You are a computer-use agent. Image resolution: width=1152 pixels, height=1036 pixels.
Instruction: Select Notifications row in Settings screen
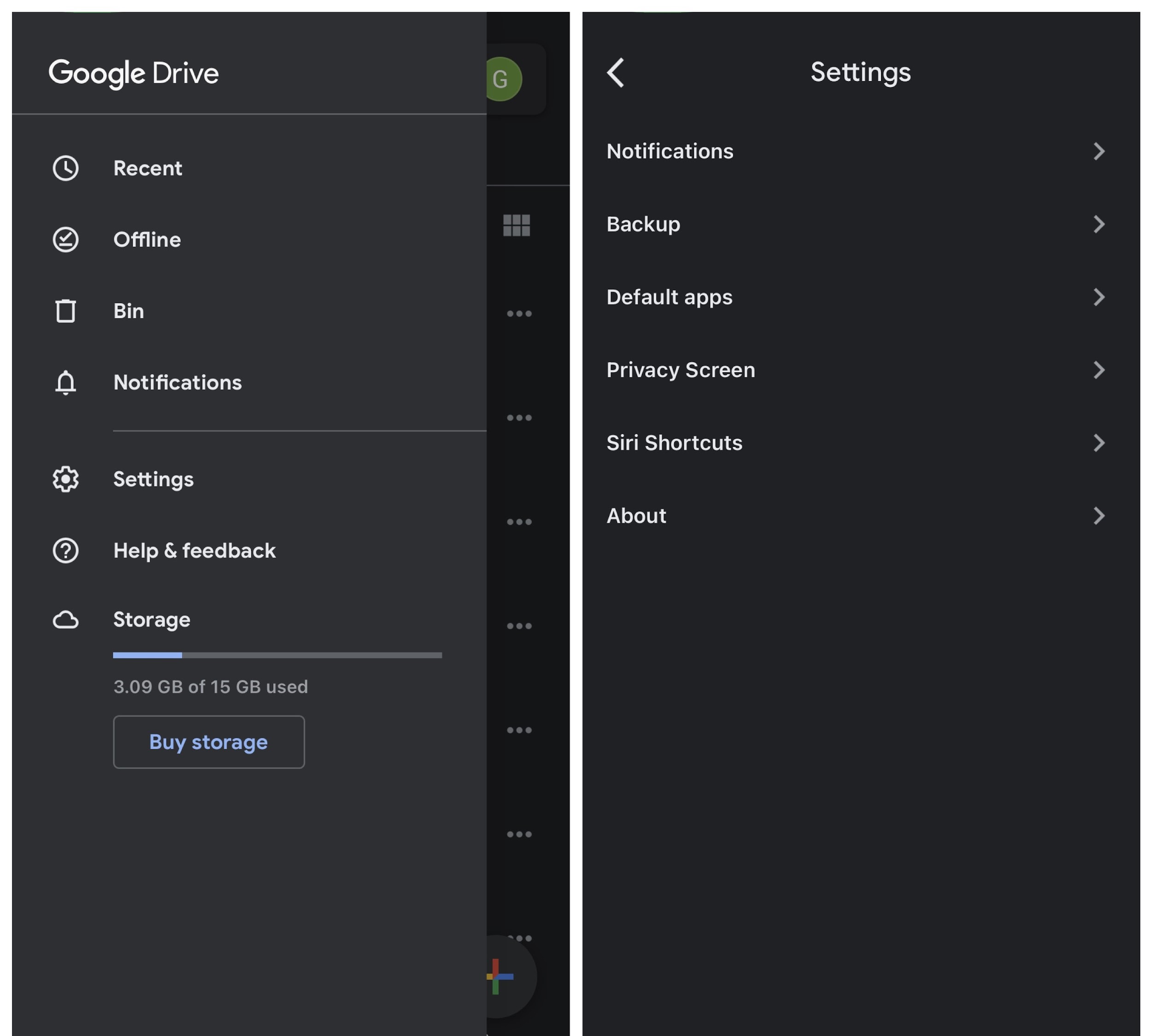pyautogui.click(x=860, y=152)
